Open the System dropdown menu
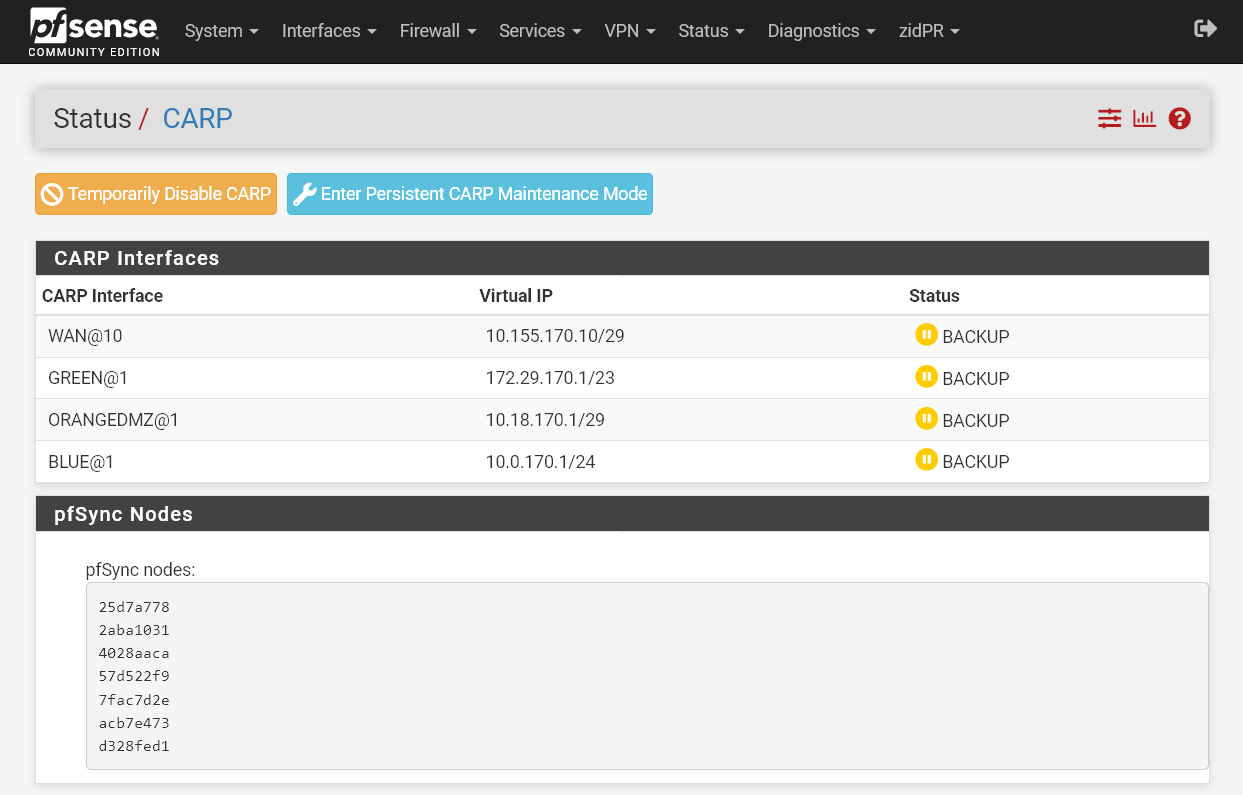This screenshot has width=1243, height=795. 214,31
